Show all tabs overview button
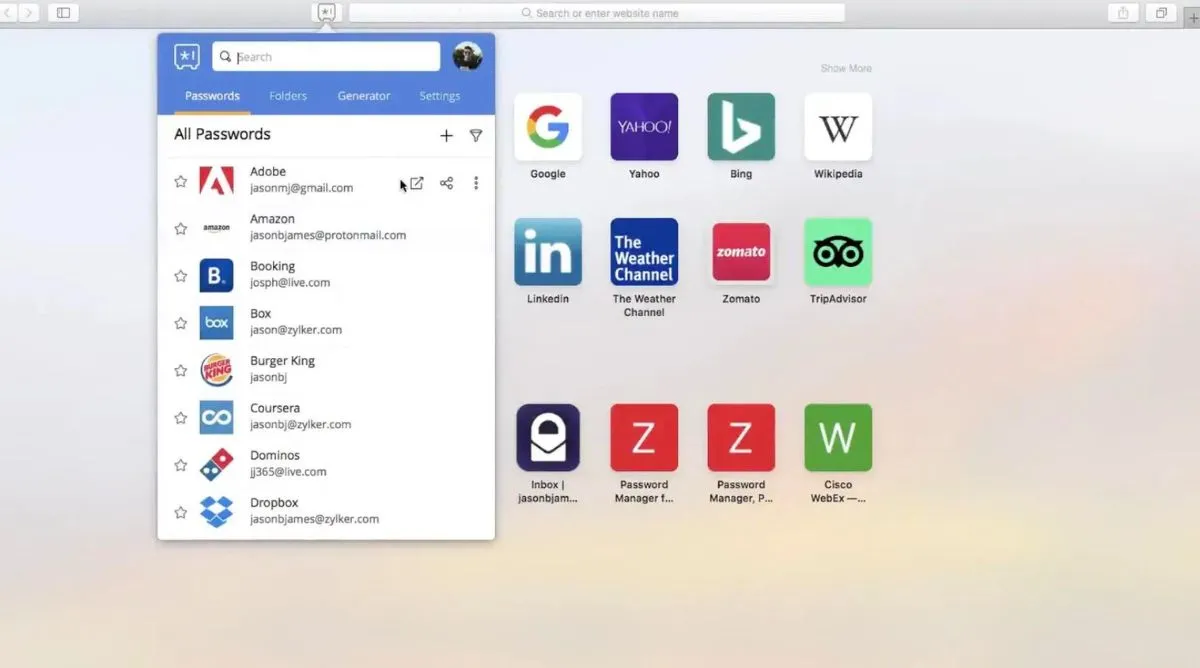This screenshot has width=1200, height=668. coord(1161,13)
